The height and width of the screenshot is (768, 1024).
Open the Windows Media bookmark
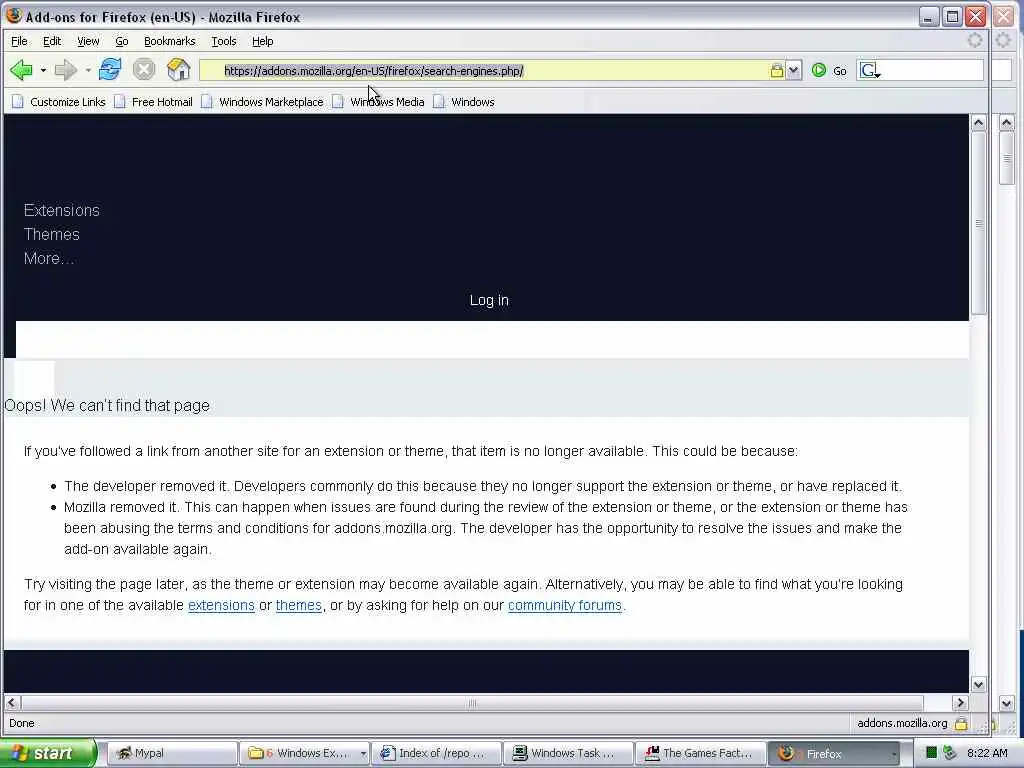(x=379, y=102)
